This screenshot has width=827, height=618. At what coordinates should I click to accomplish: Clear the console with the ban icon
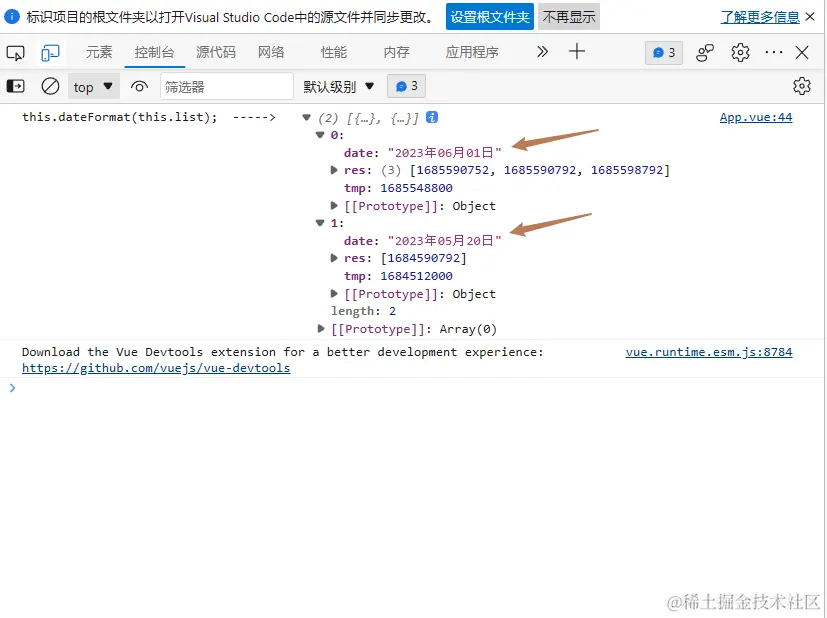(51, 86)
